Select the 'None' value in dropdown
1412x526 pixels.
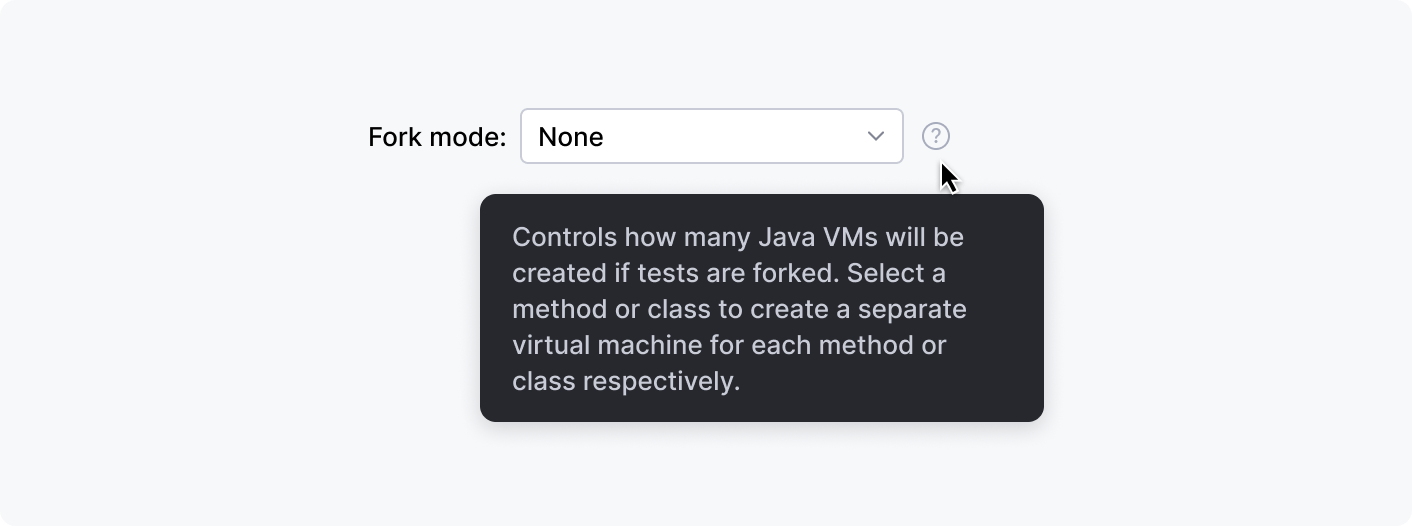click(x=571, y=137)
